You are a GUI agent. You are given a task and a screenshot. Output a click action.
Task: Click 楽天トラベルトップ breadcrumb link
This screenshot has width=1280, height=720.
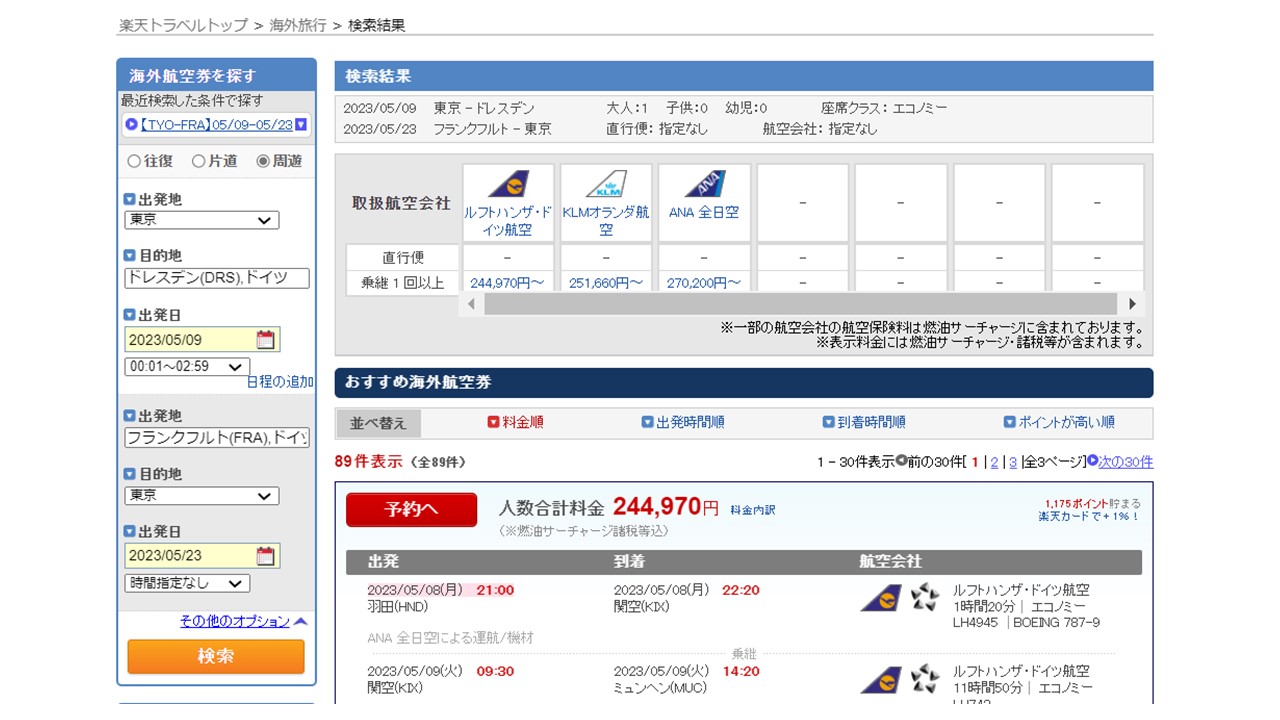[184, 25]
